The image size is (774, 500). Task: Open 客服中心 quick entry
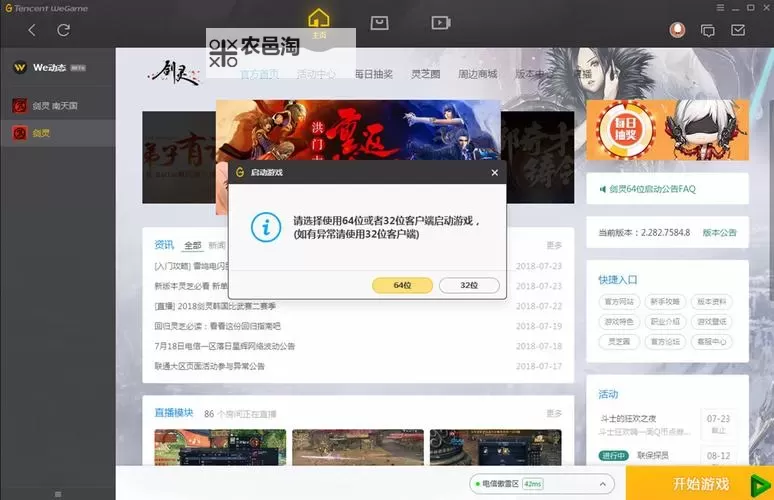711,342
